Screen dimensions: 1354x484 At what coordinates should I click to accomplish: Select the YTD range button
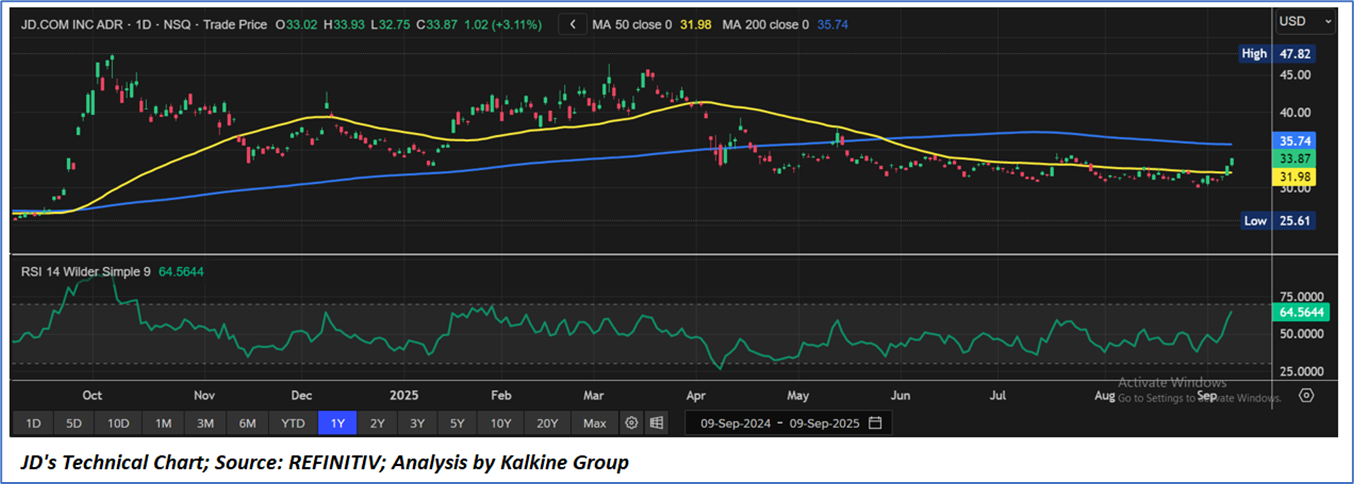click(292, 423)
